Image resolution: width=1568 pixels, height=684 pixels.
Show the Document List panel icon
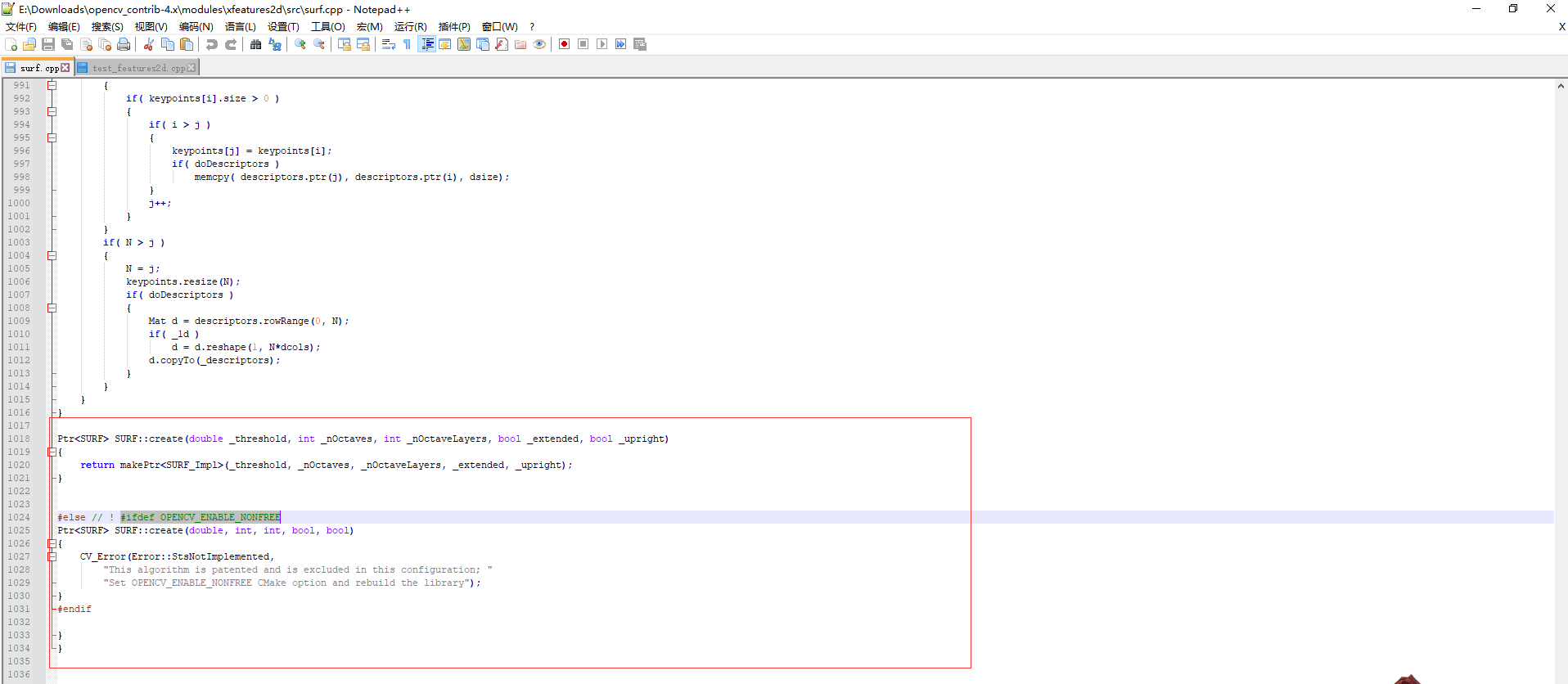(x=483, y=44)
